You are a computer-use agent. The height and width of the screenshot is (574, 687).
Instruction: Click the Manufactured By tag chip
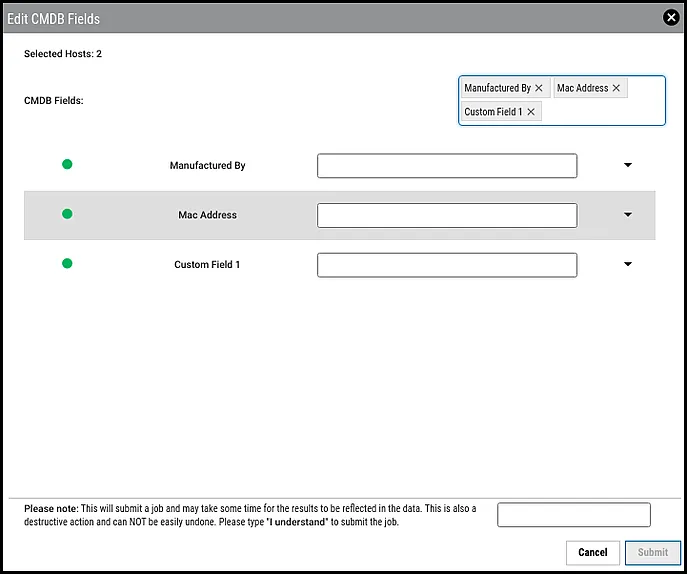click(505, 88)
